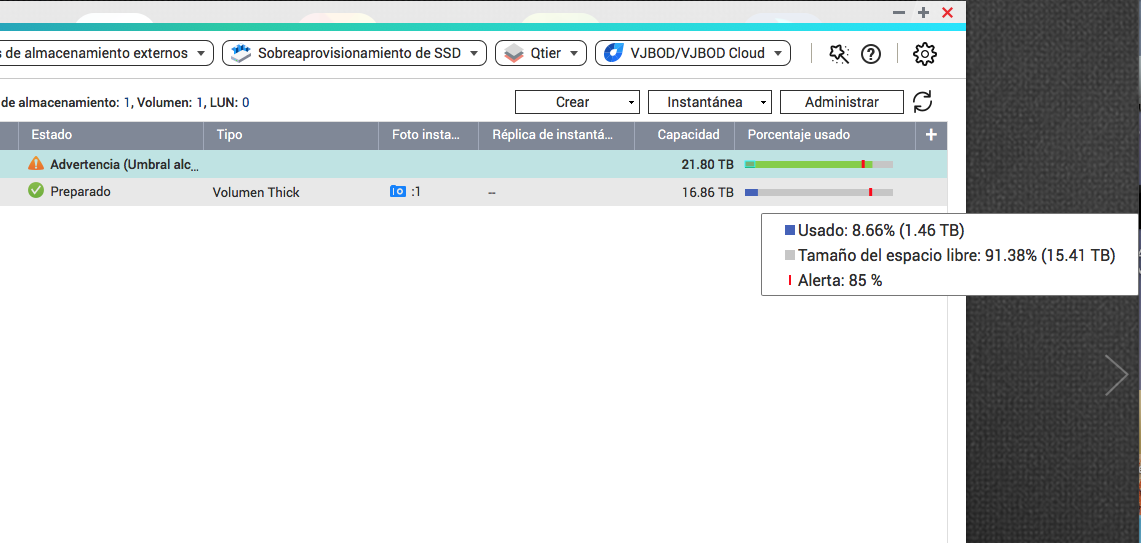Open the Crear dropdown menu
Screen dimensions: 1141x543
point(577,102)
